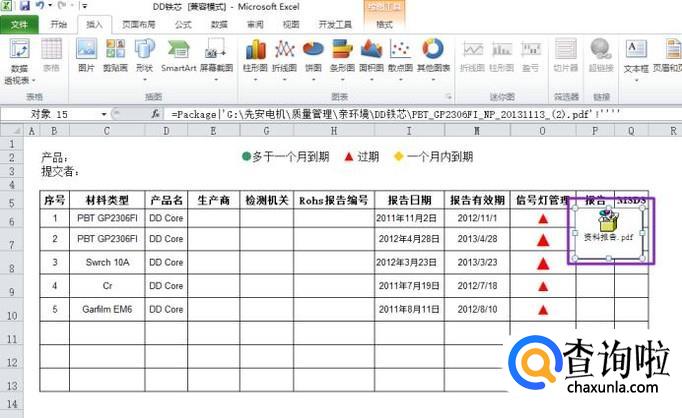The image size is (682, 418).
Task: Click the 检测机关 header cell
Action: [x=267, y=200]
